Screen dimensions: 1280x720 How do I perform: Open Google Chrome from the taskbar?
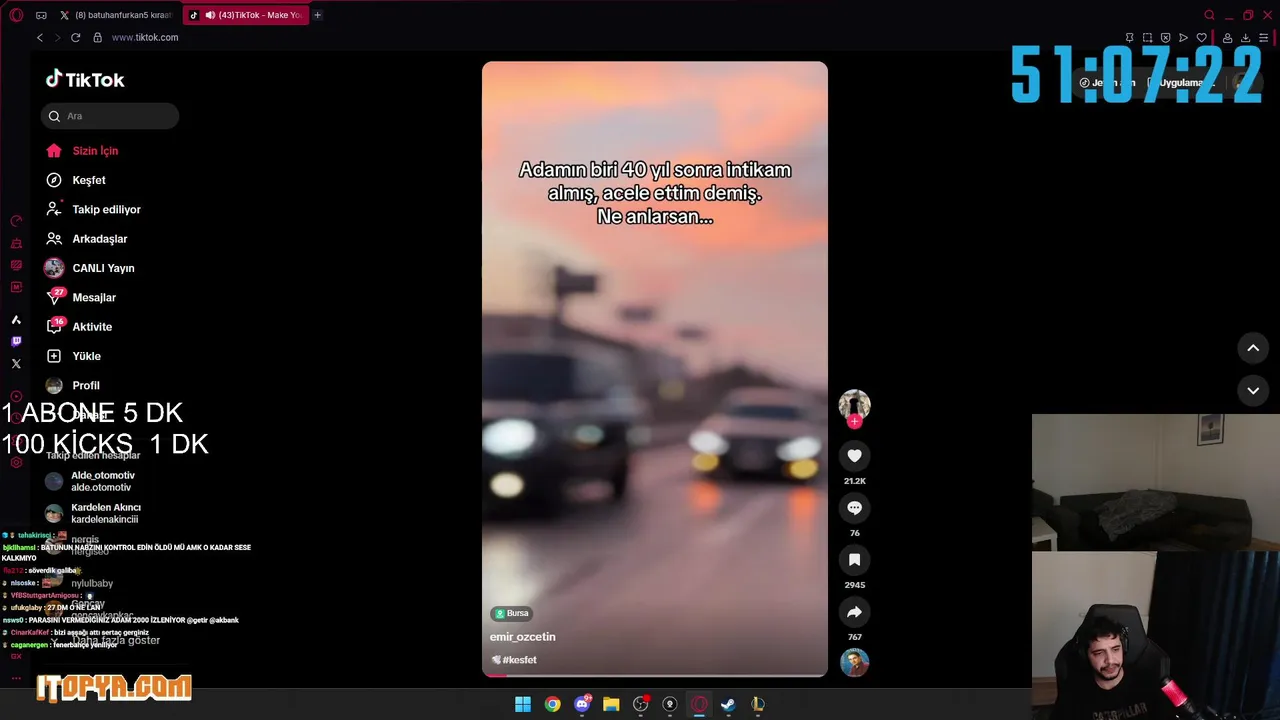(x=552, y=704)
